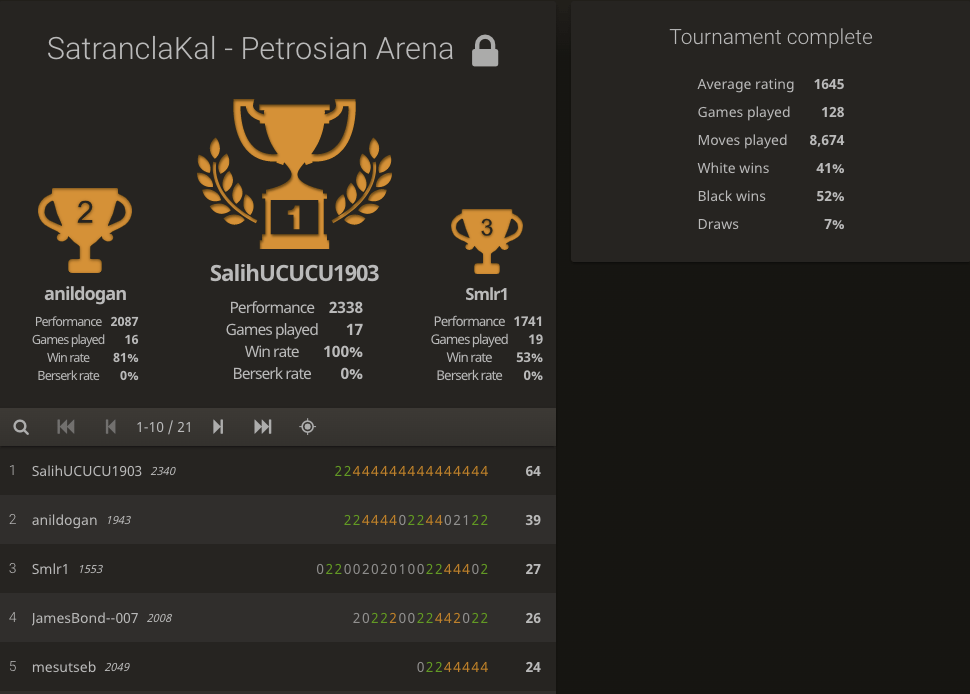
Task: Click the third place trophy icon
Action: tap(486, 239)
